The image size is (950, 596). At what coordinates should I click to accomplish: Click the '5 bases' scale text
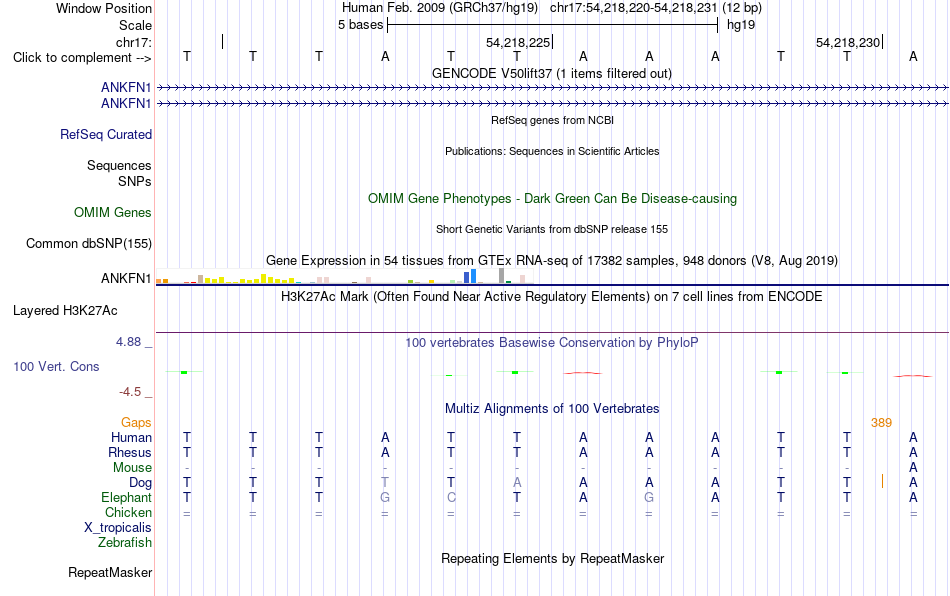(x=360, y=25)
